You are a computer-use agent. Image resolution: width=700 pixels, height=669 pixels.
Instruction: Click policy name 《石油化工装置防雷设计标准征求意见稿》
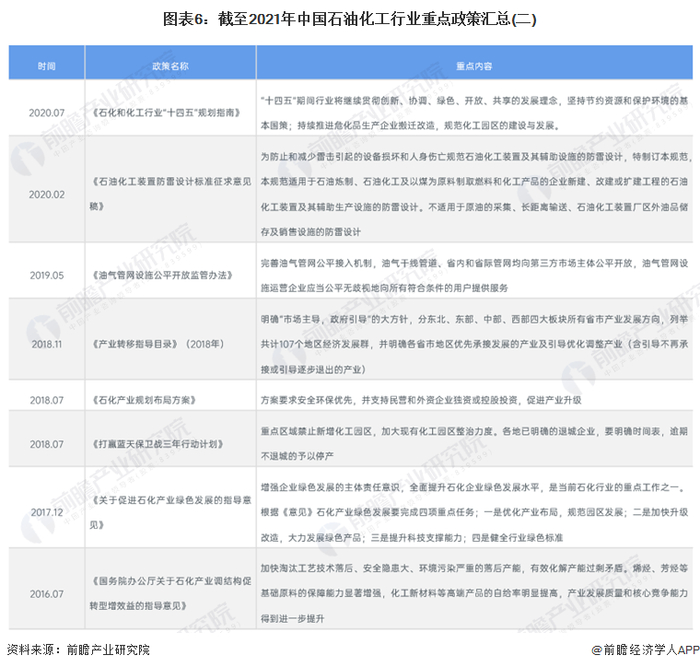(171, 194)
